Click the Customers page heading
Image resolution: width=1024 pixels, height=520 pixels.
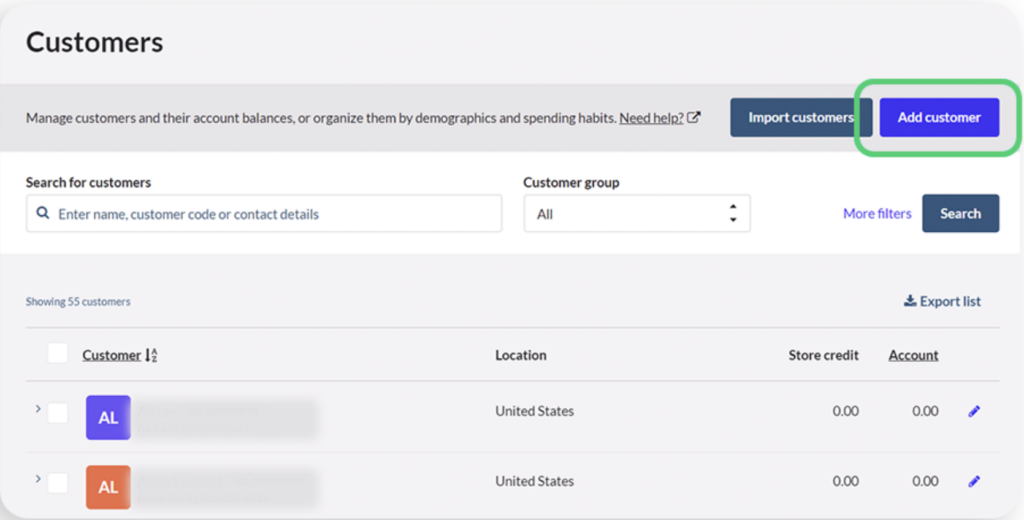point(95,42)
